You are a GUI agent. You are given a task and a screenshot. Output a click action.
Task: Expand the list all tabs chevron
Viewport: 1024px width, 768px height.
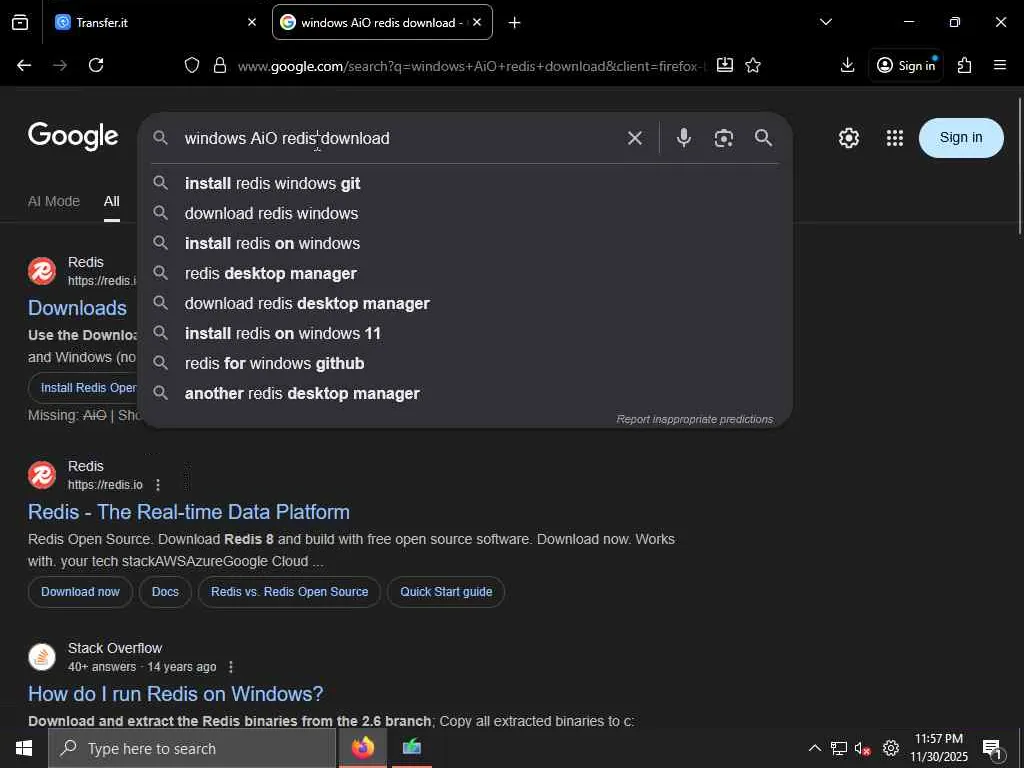tap(826, 22)
